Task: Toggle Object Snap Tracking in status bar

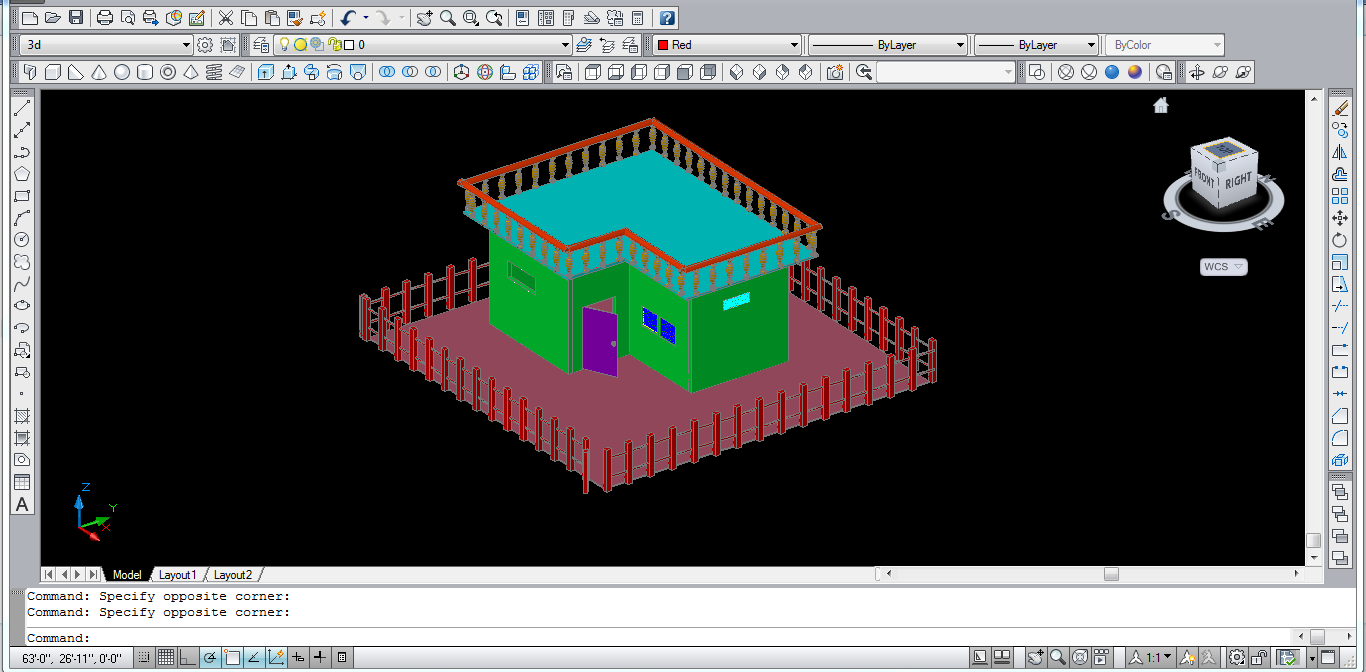Action: pos(254,657)
